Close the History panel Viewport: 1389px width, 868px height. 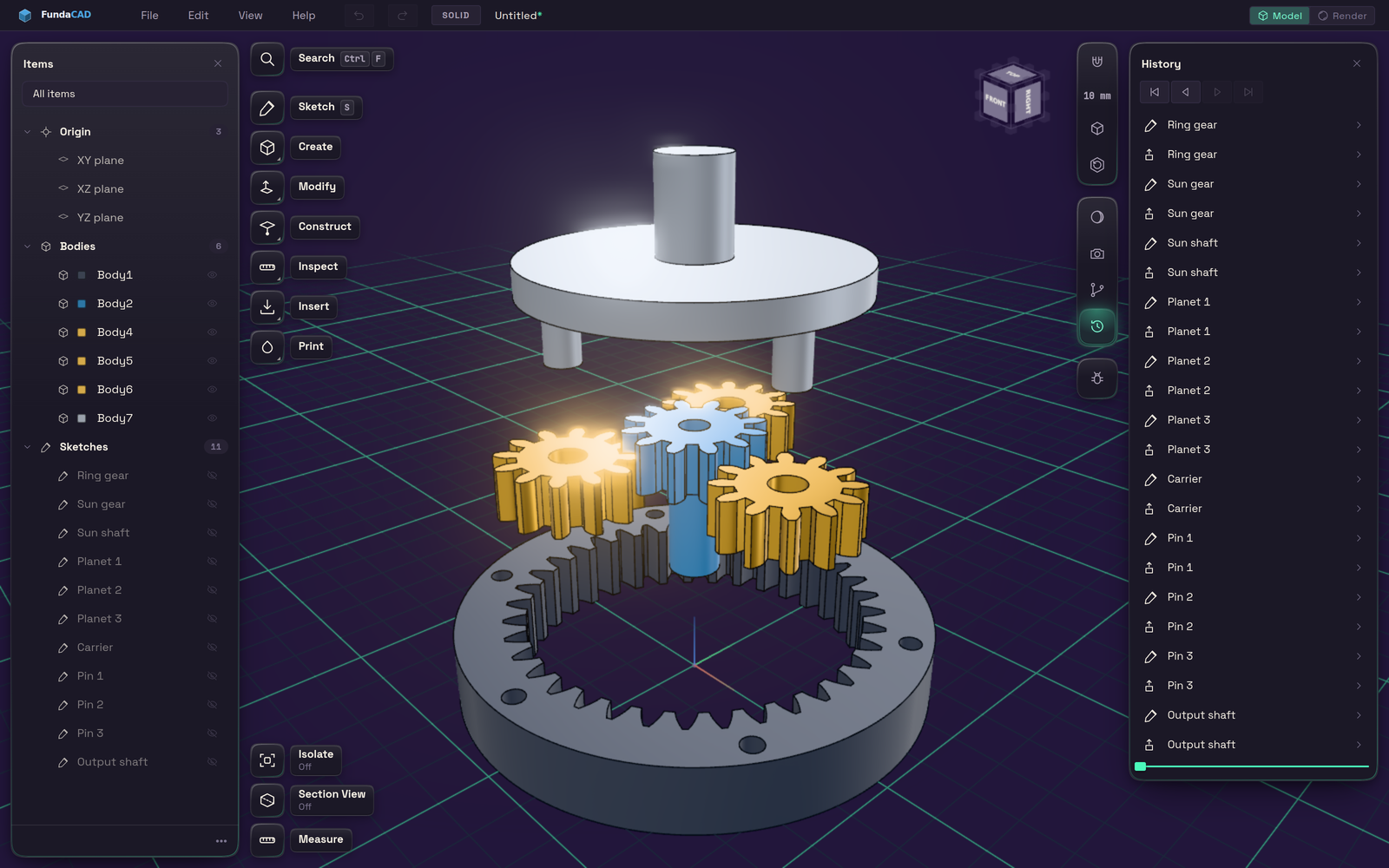click(x=1357, y=64)
